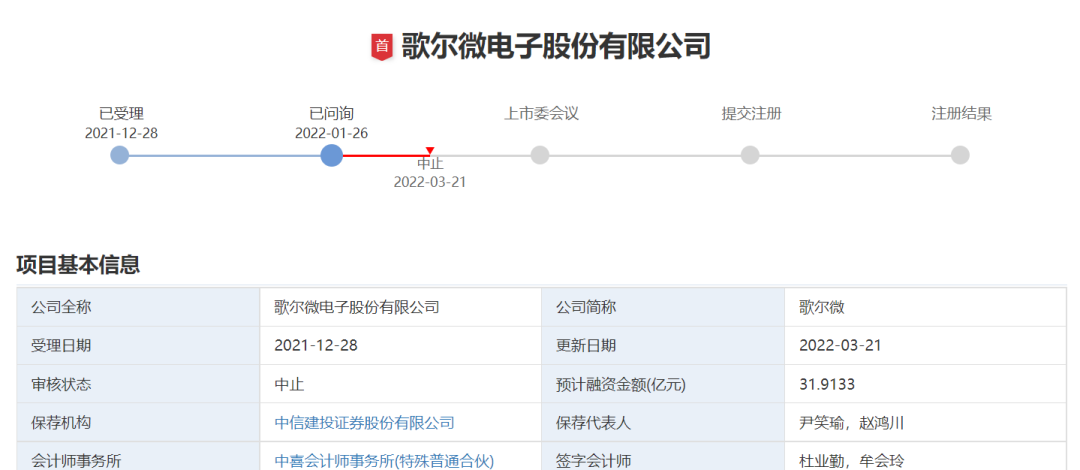
Task: Click the 预计融资金额(亿元) label cell
Action: (x=663, y=384)
